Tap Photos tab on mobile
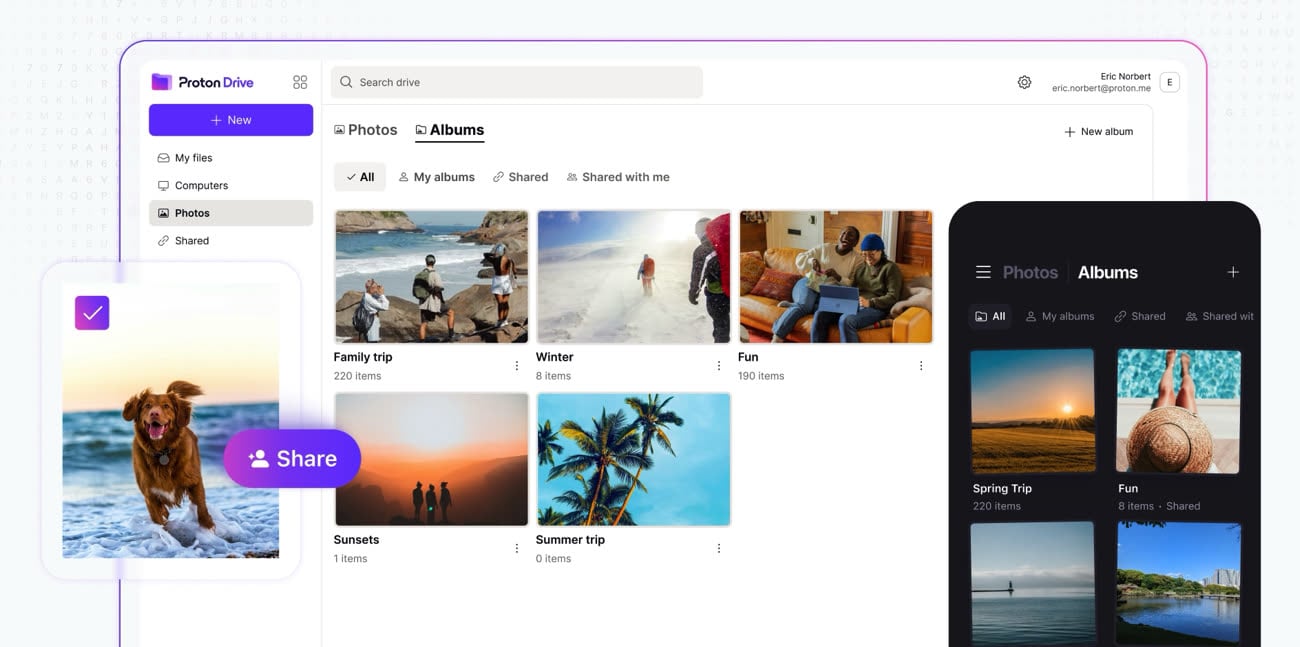Viewport: 1300px width, 647px height. [x=1030, y=272]
